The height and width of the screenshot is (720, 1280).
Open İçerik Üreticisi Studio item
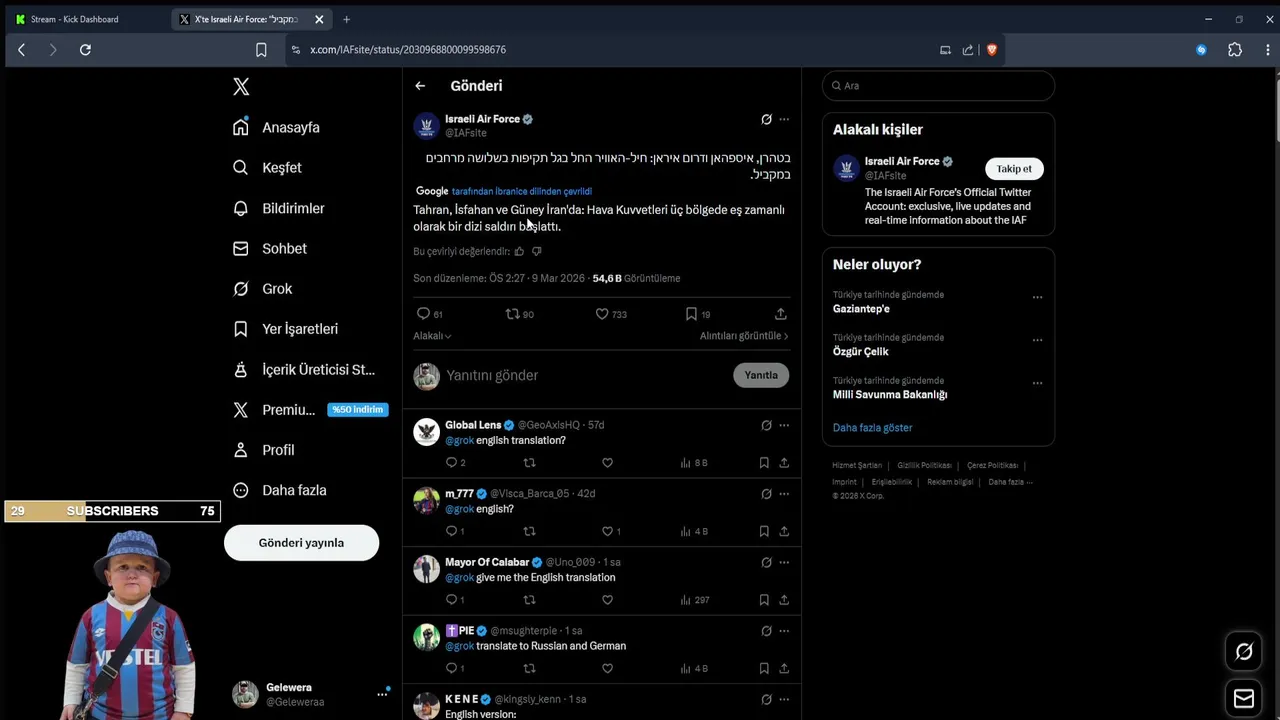point(304,369)
